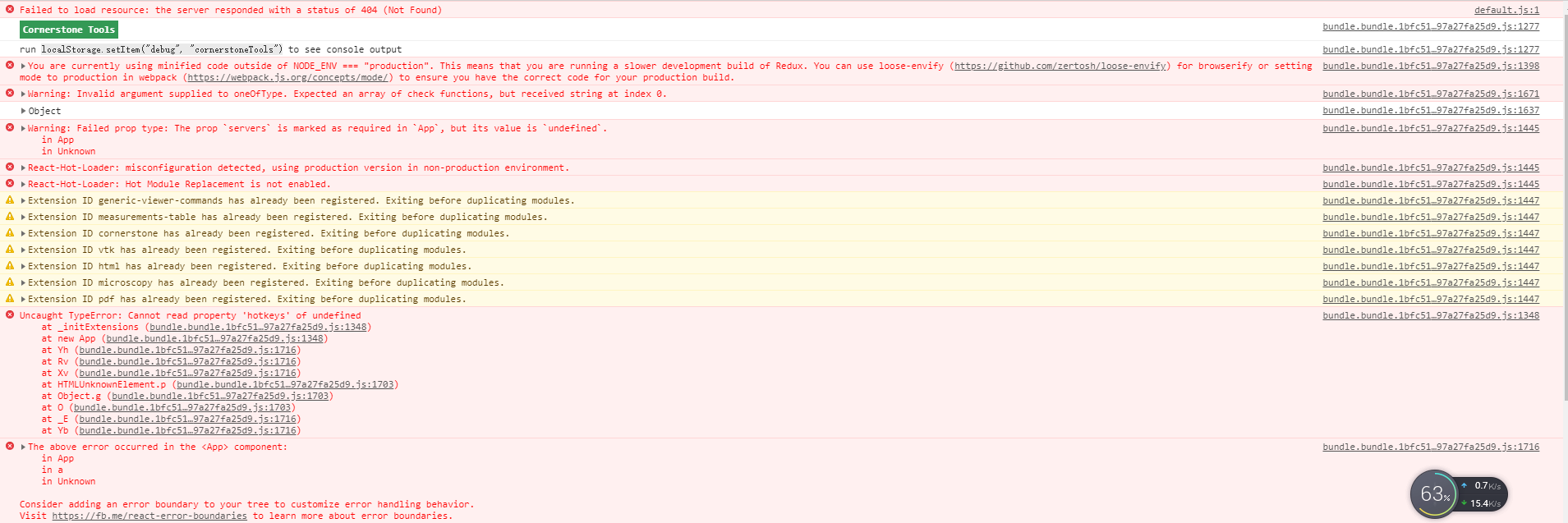Expand the cornerstone extension already registered warning
Viewport: 1568px width, 523px height.
tap(23, 233)
